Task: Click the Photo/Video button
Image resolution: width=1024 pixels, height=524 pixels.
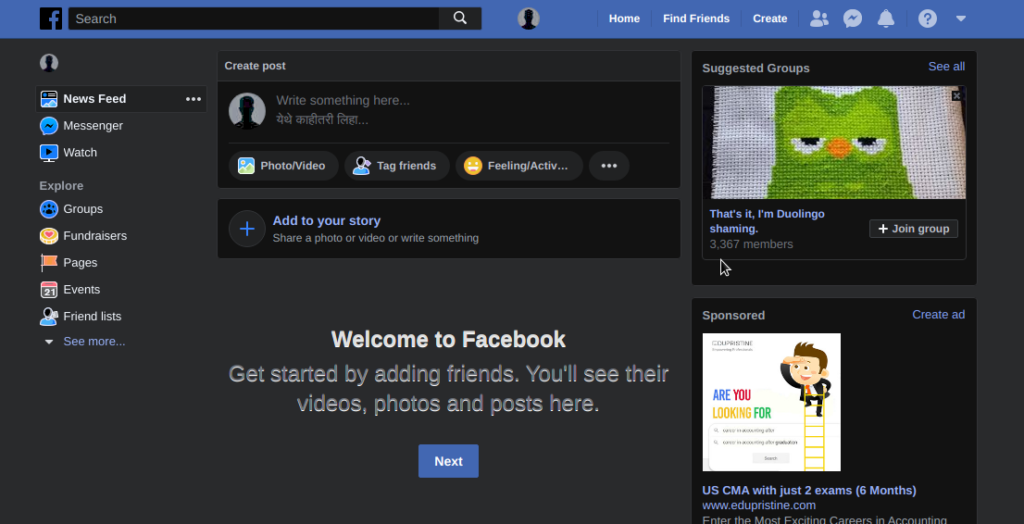Action: [283, 166]
